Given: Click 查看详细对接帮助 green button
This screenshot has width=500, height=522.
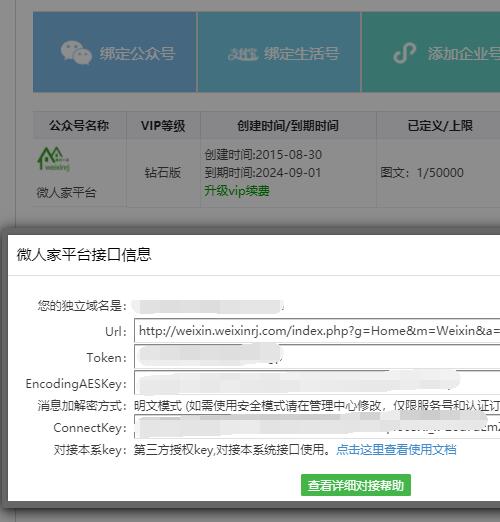Looking at the screenshot, I should click(356, 485).
